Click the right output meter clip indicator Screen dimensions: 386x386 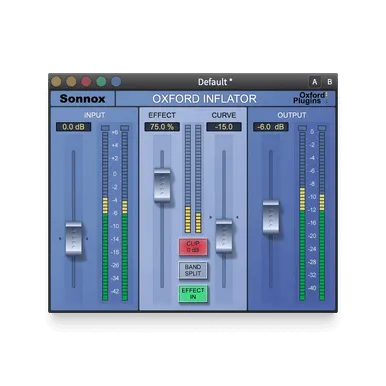(322, 128)
